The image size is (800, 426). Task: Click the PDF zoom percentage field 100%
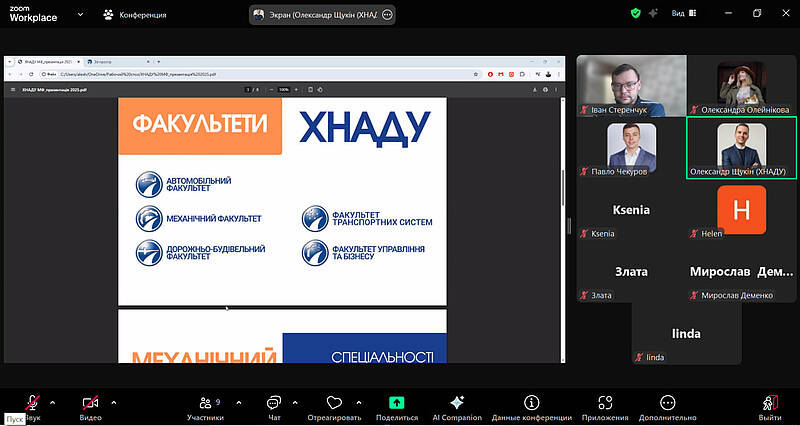point(284,90)
